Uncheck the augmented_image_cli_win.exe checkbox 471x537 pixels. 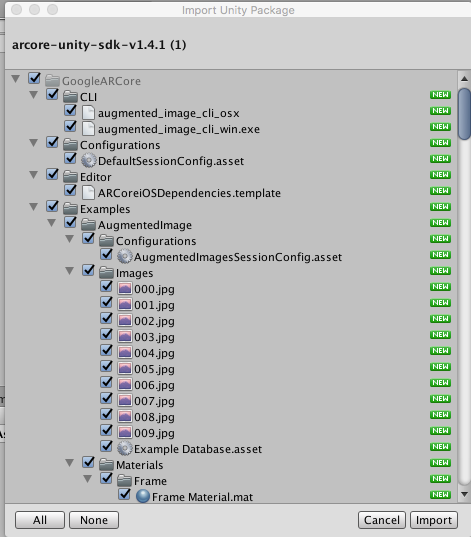[71, 126]
